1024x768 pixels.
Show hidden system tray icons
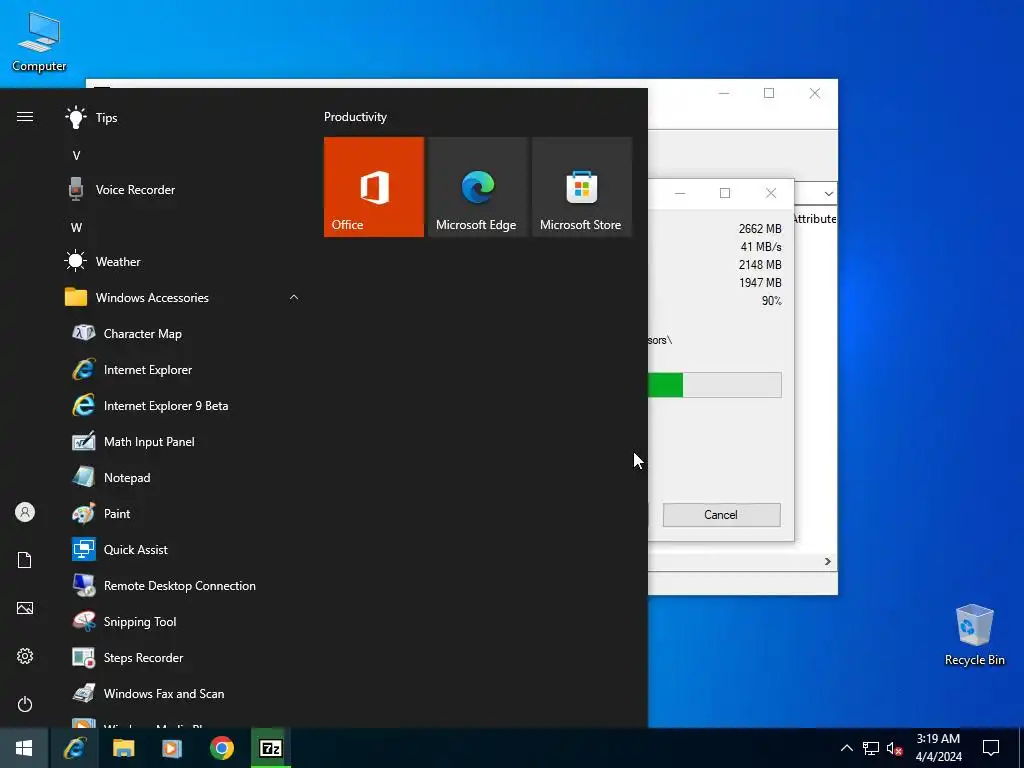coord(846,748)
